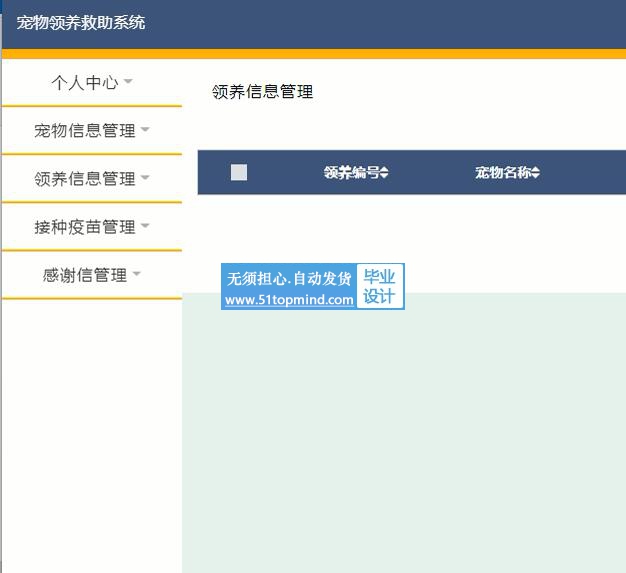Expand the arrow next to 个人中心
626x573 pixels.
pyautogui.click(x=128, y=81)
